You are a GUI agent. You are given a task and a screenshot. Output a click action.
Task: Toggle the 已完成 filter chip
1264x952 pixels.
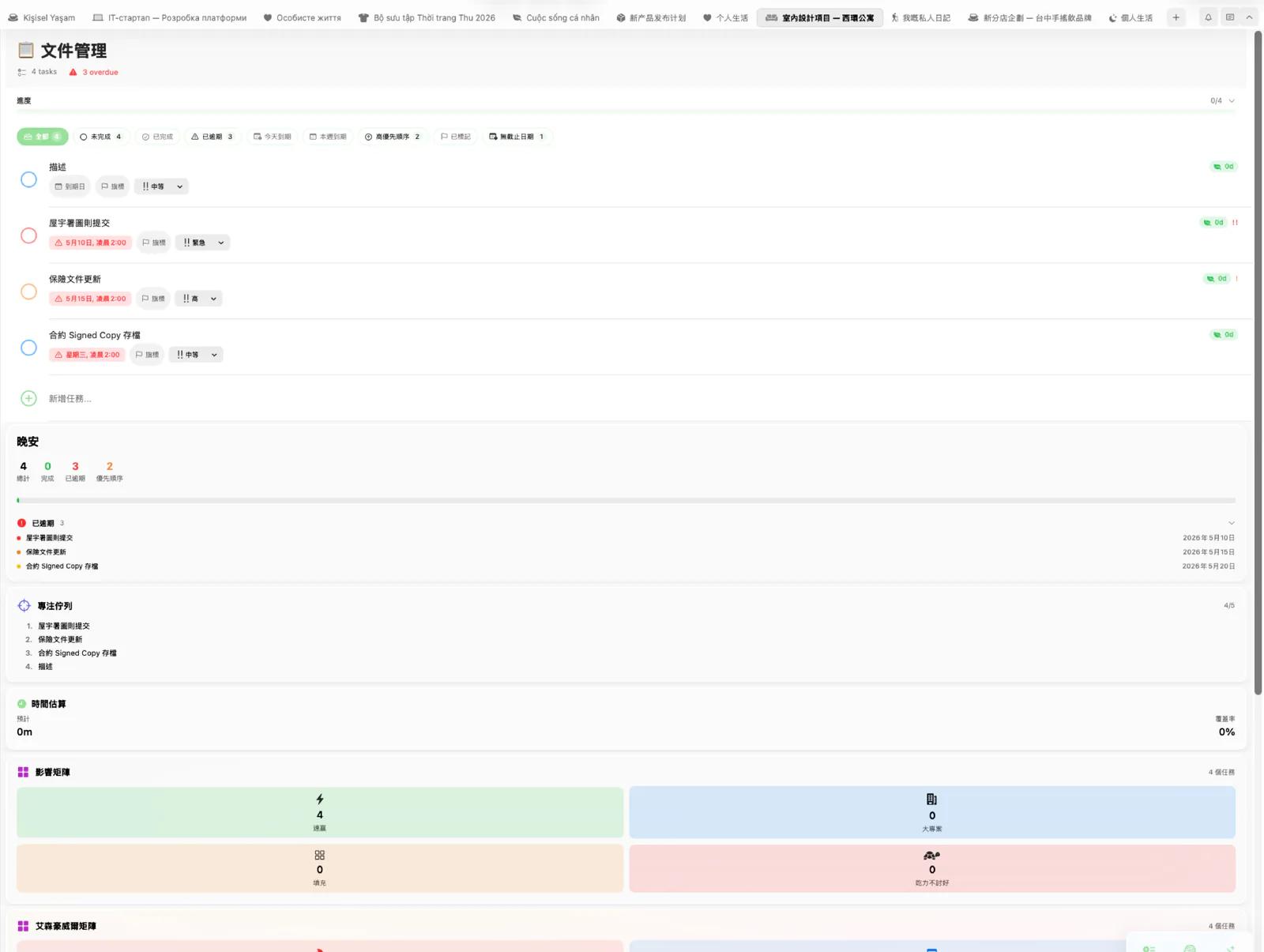click(x=157, y=137)
